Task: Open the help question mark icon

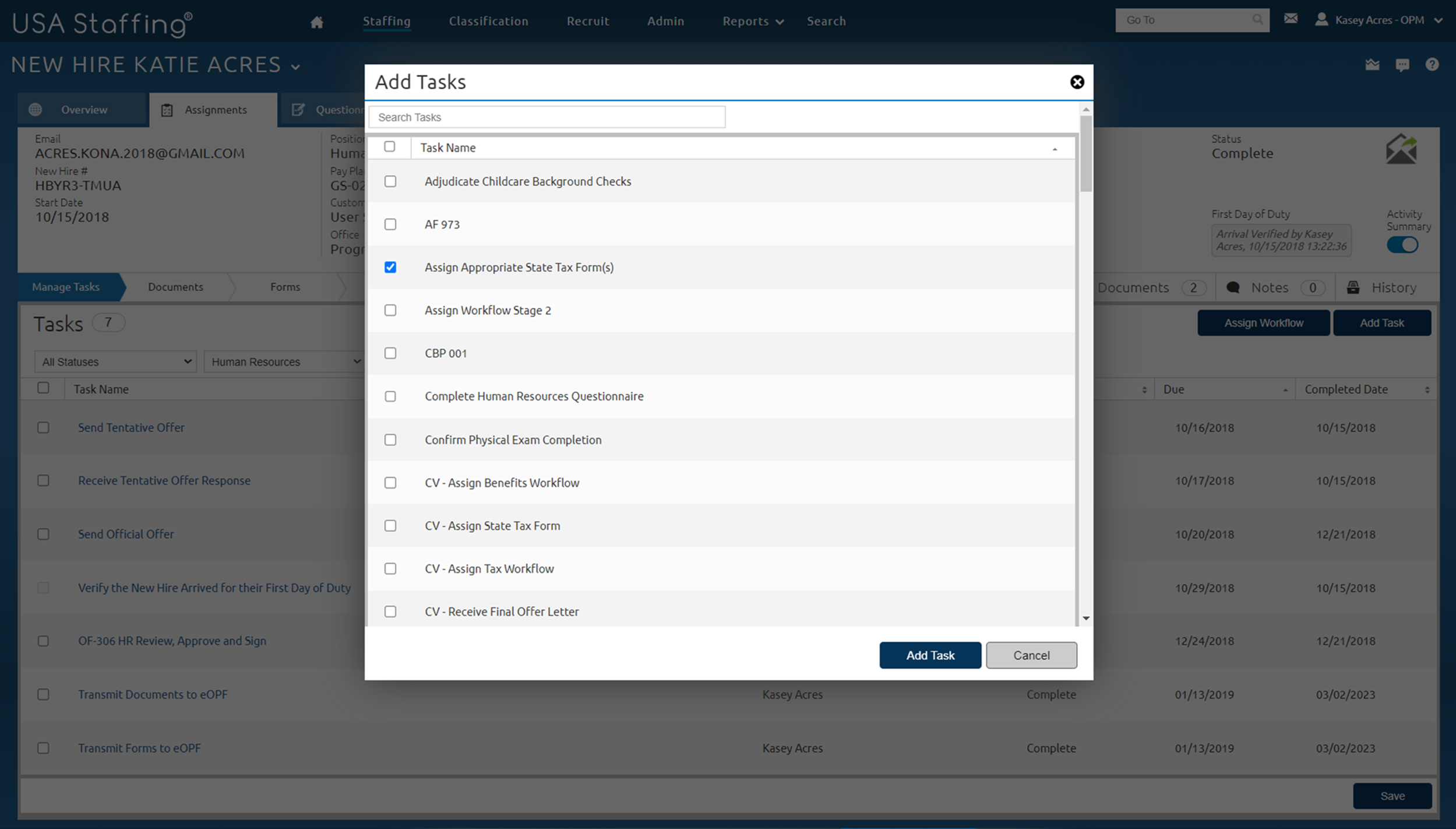Action: (1432, 65)
